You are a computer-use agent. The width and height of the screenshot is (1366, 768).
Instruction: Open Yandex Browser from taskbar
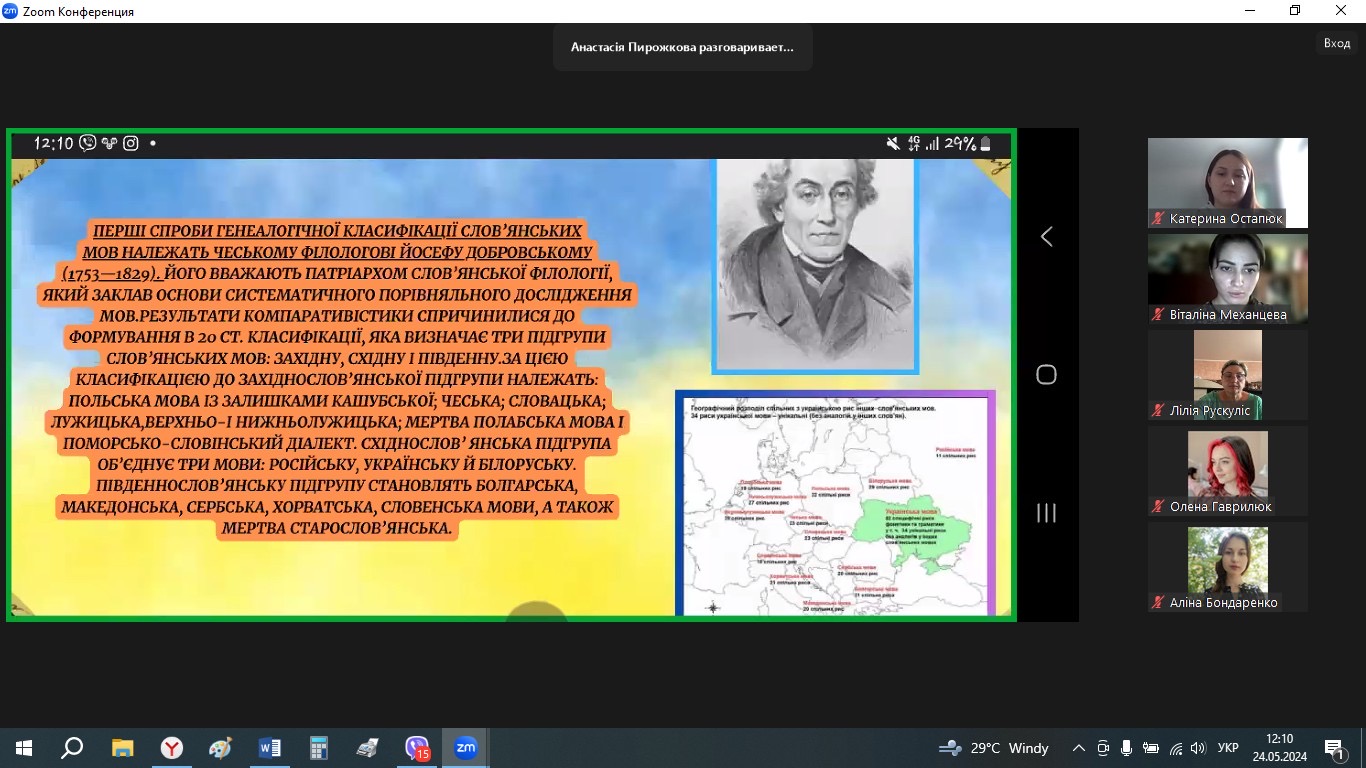[172, 748]
